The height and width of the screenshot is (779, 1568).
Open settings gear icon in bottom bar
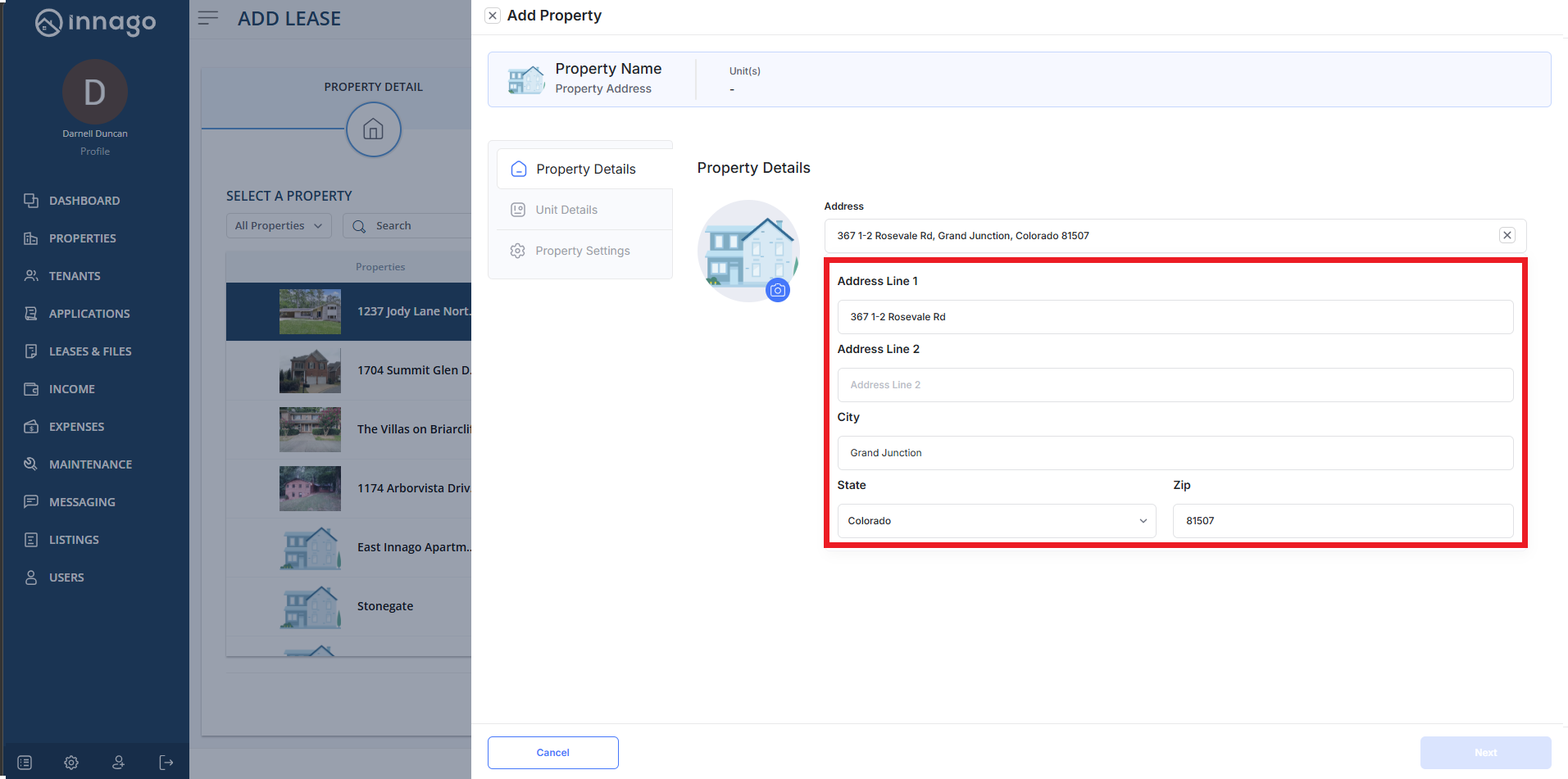point(71,763)
